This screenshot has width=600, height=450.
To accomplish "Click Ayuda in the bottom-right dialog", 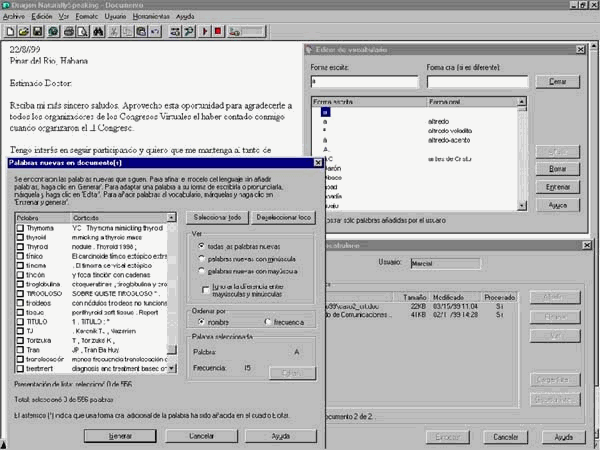I will (x=564, y=437).
